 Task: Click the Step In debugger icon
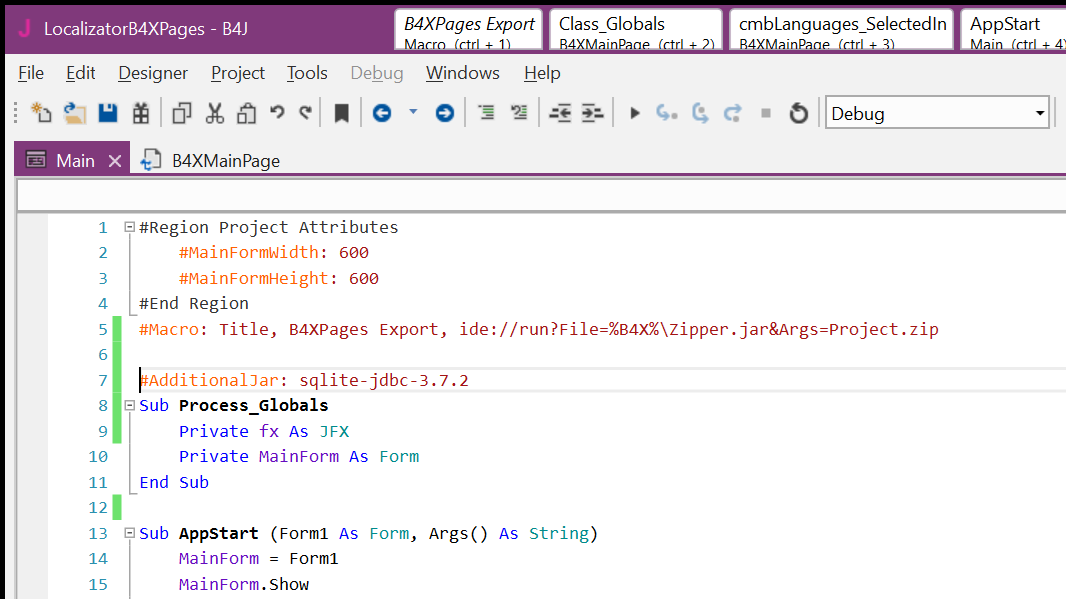coord(666,113)
